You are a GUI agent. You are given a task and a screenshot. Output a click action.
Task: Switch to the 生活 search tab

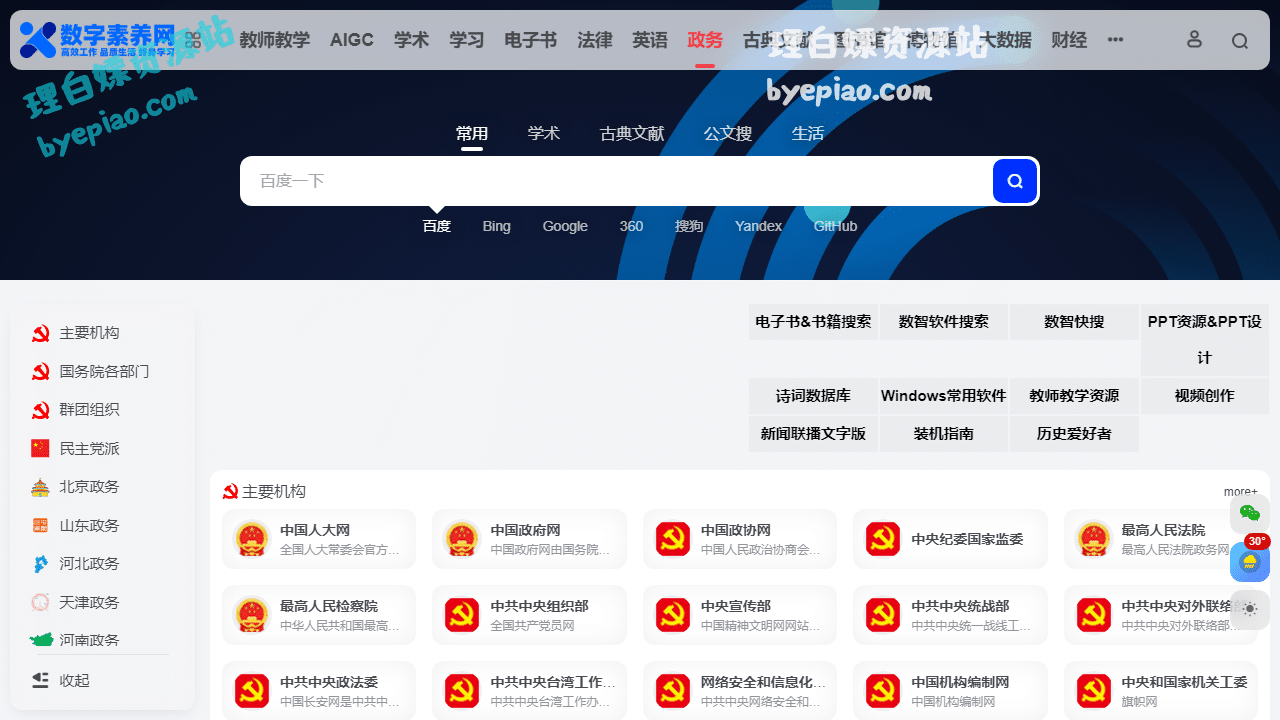coord(808,134)
